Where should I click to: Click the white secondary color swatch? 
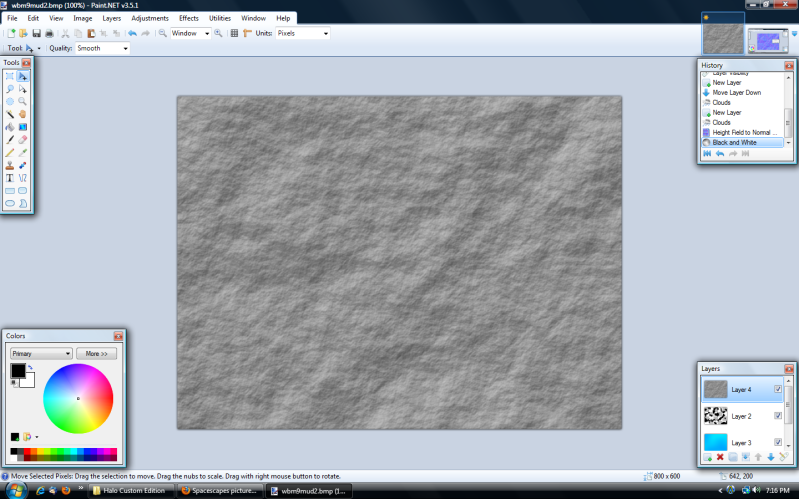click(x=29, y=382)
